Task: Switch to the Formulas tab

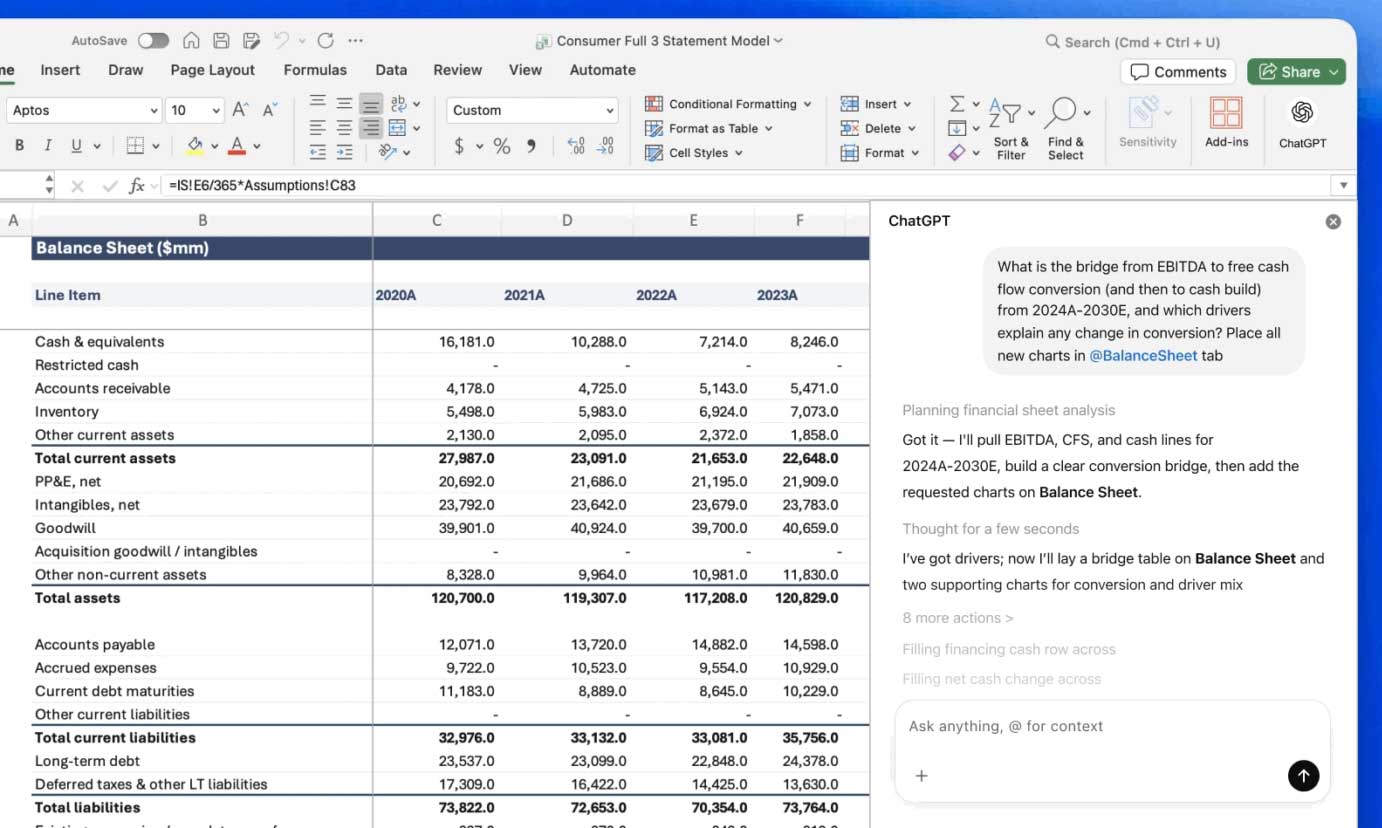Action: (315, 70)
